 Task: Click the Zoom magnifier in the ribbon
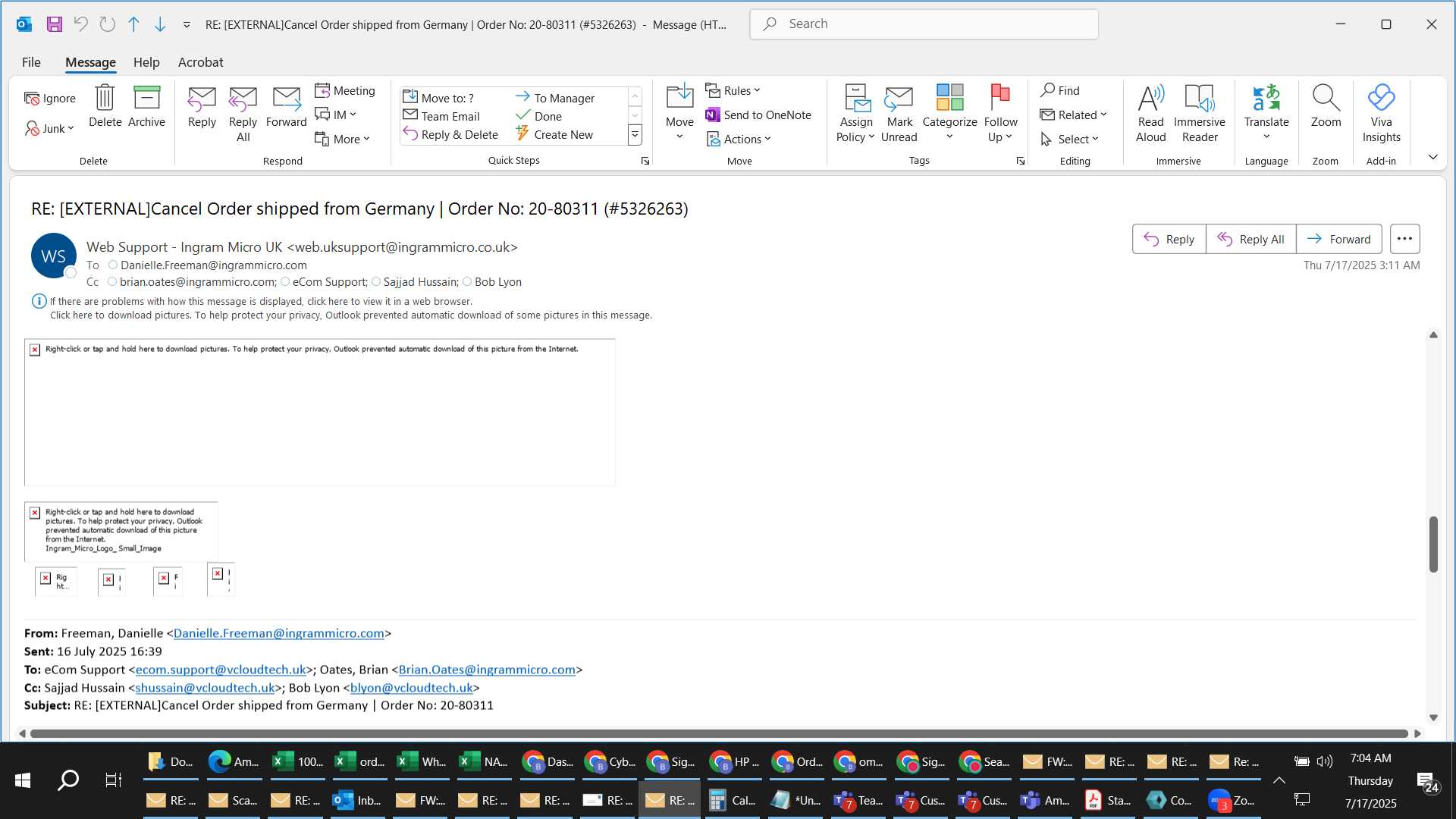[x=1326, y=106]
